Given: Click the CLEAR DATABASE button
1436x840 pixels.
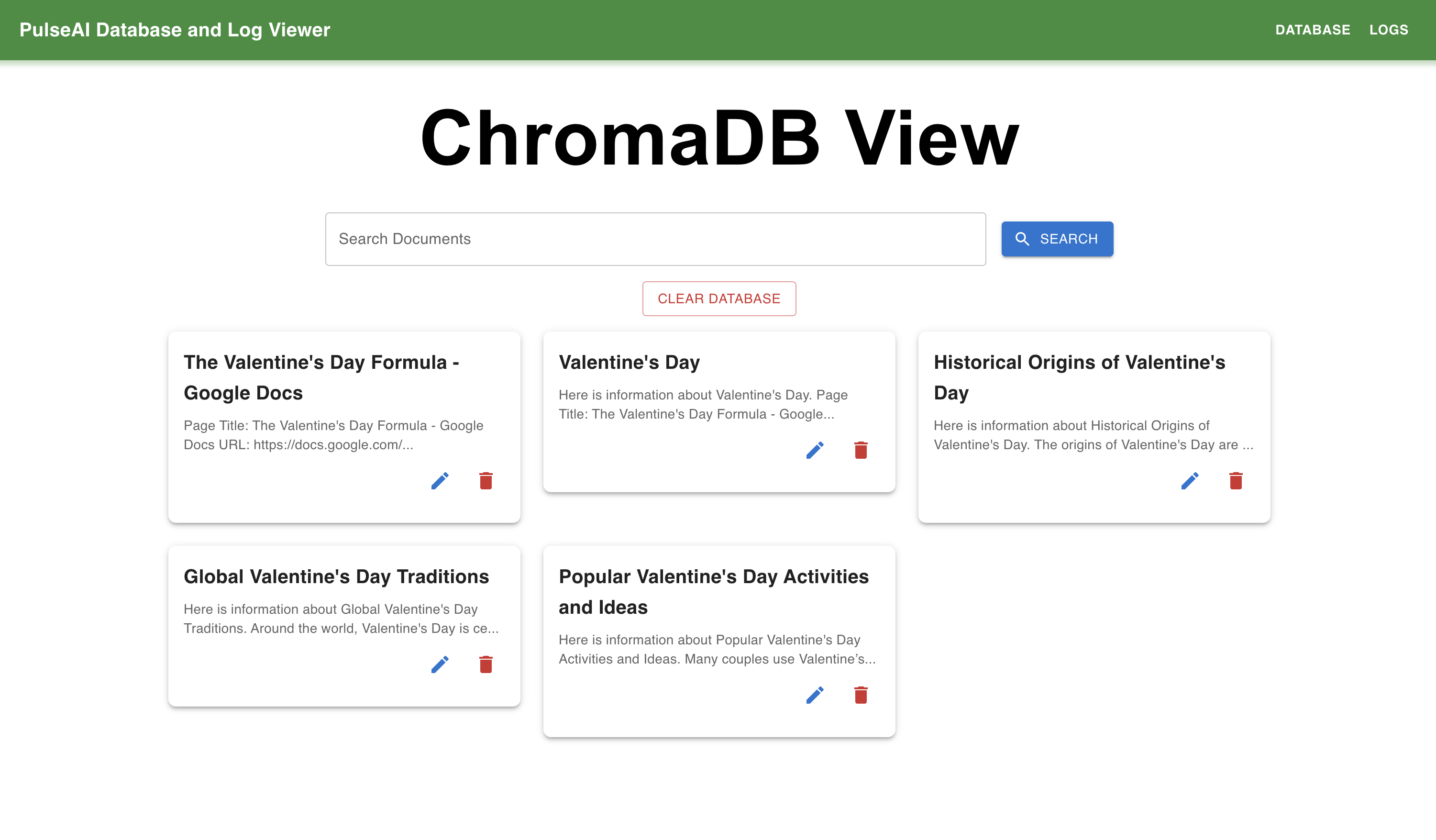Looking at the screenshot, I should (718, 298).
